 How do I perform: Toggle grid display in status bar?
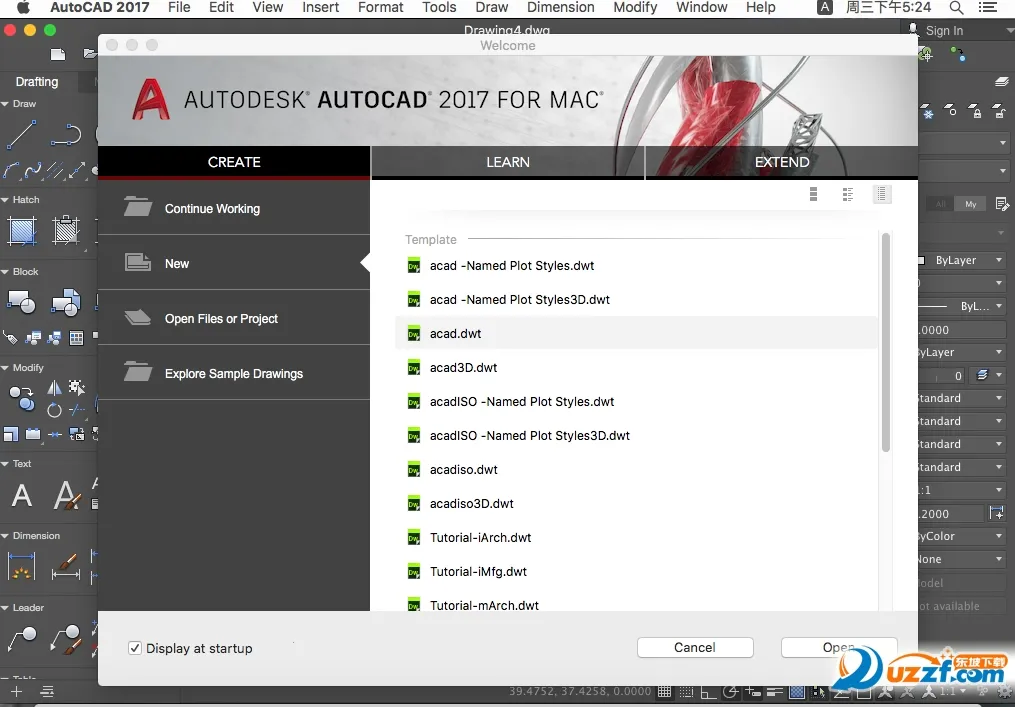(665, 691)
